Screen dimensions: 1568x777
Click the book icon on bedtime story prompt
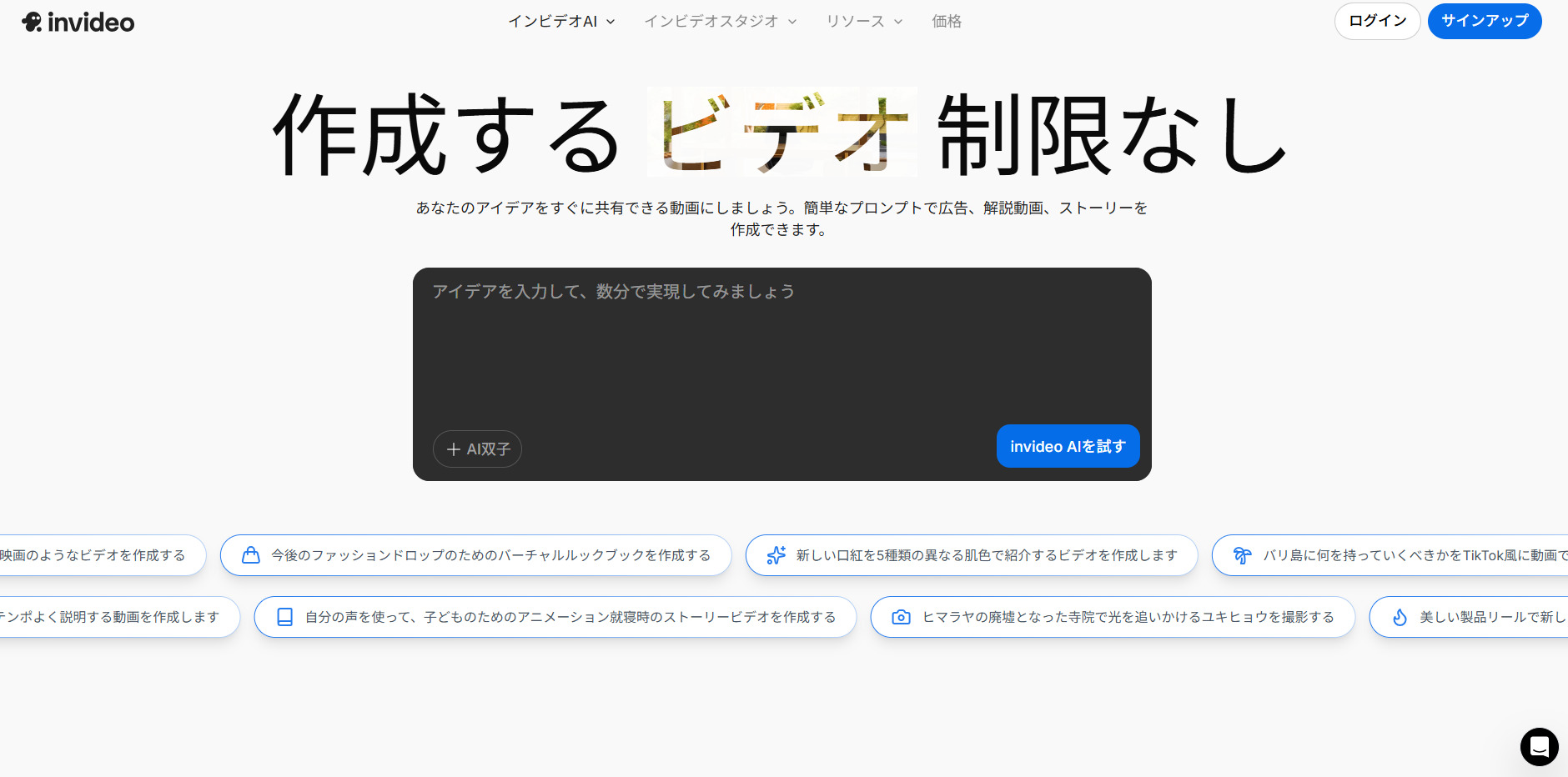284,617
